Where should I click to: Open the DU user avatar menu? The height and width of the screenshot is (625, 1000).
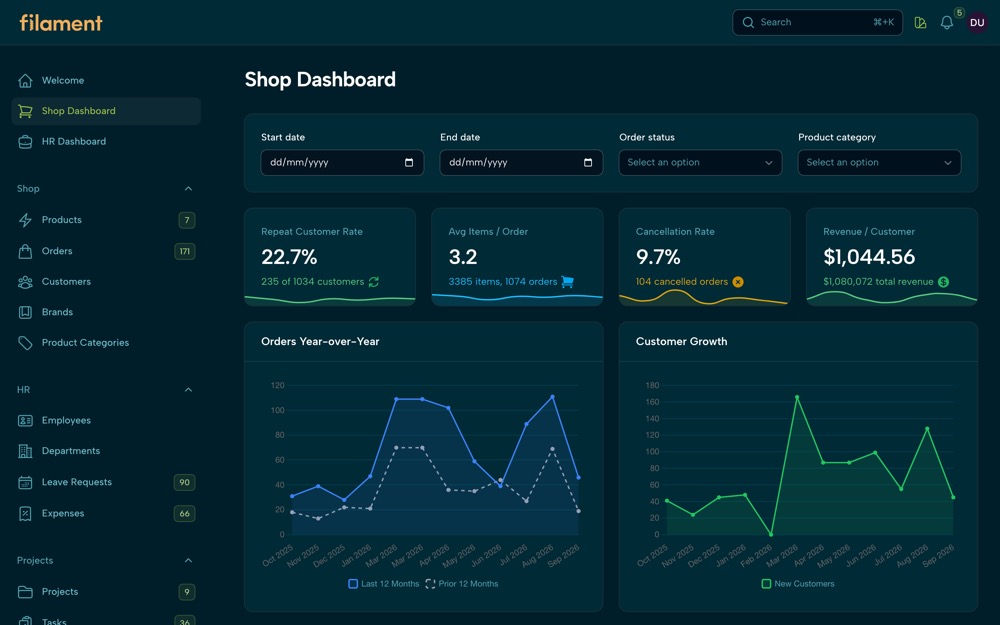[977, 23]
